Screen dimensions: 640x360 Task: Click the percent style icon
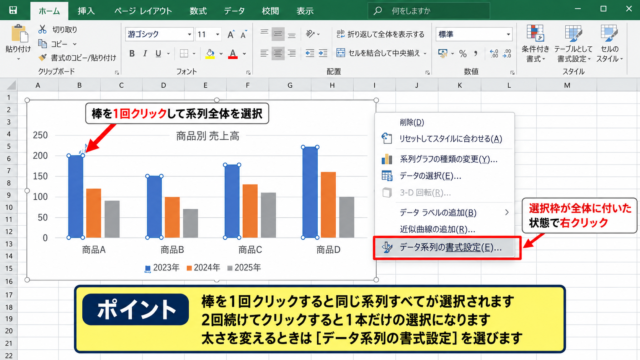click(x=462, y=53)
